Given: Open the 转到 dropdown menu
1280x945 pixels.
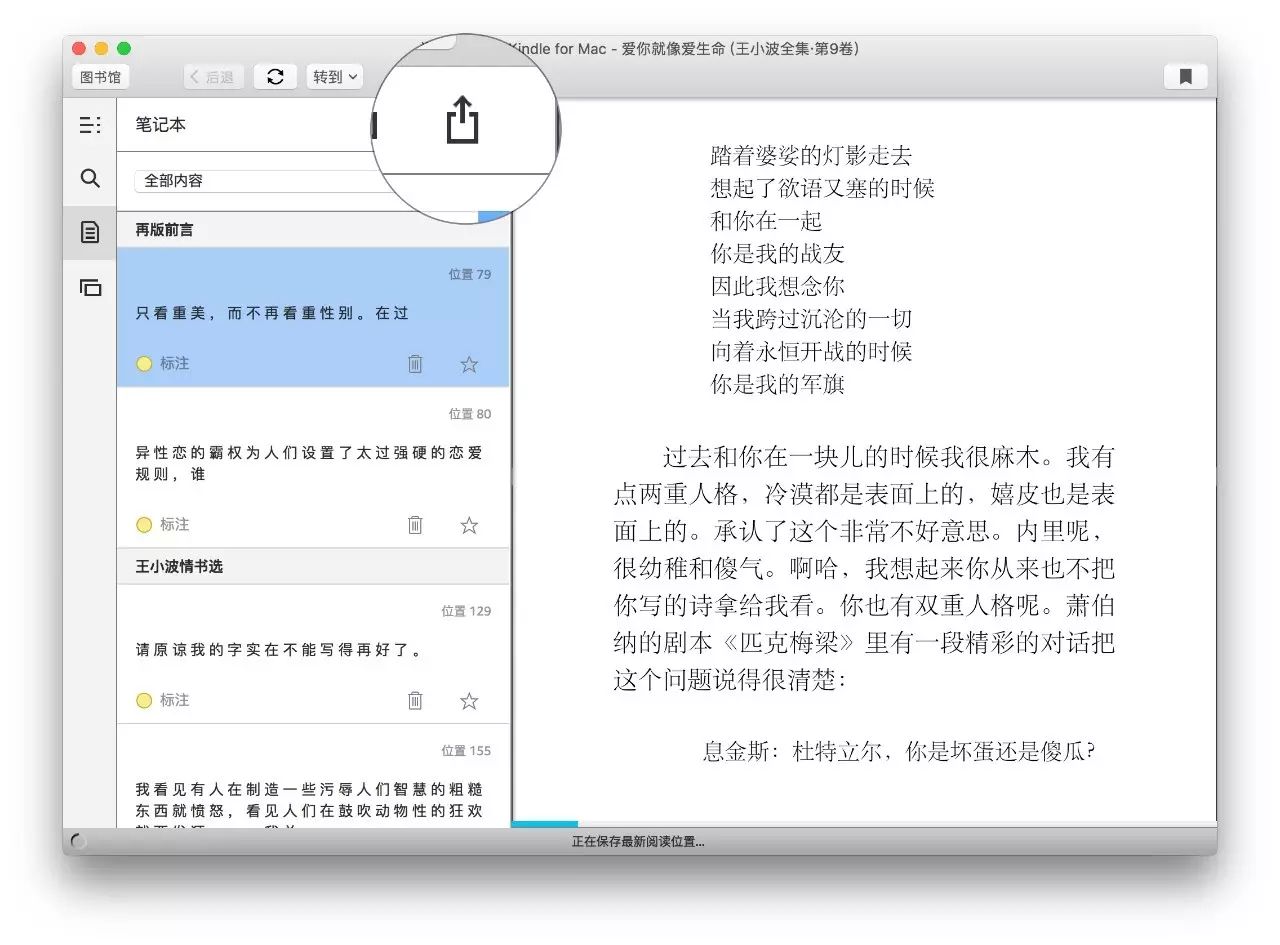Looking at the screenshot, I should tap(335, 77).
